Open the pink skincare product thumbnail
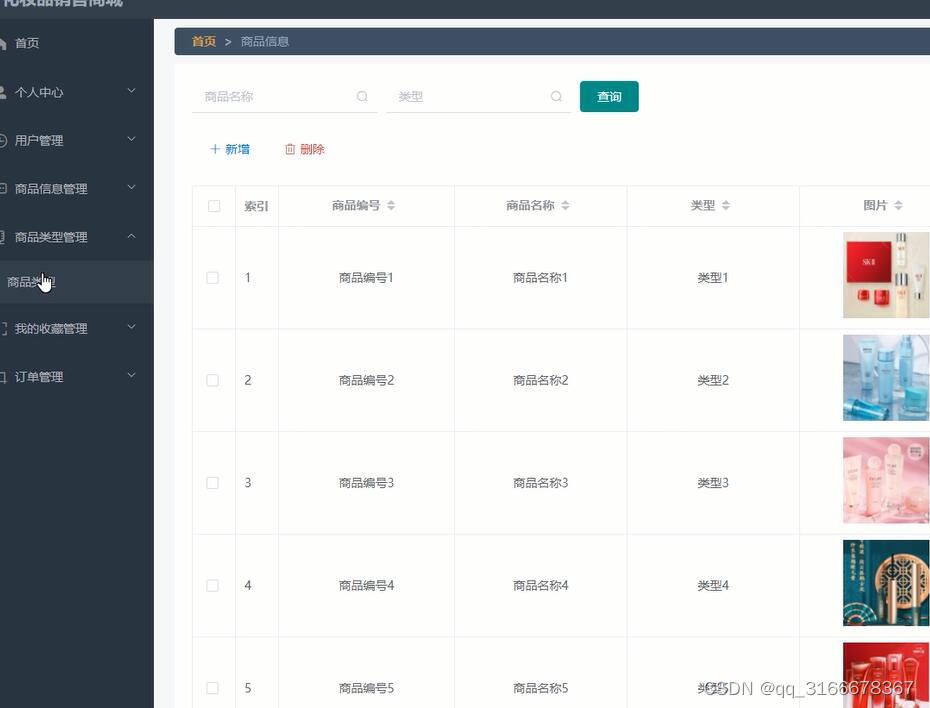This screenshot has height=708, width=930. click(x=886, y=480)
